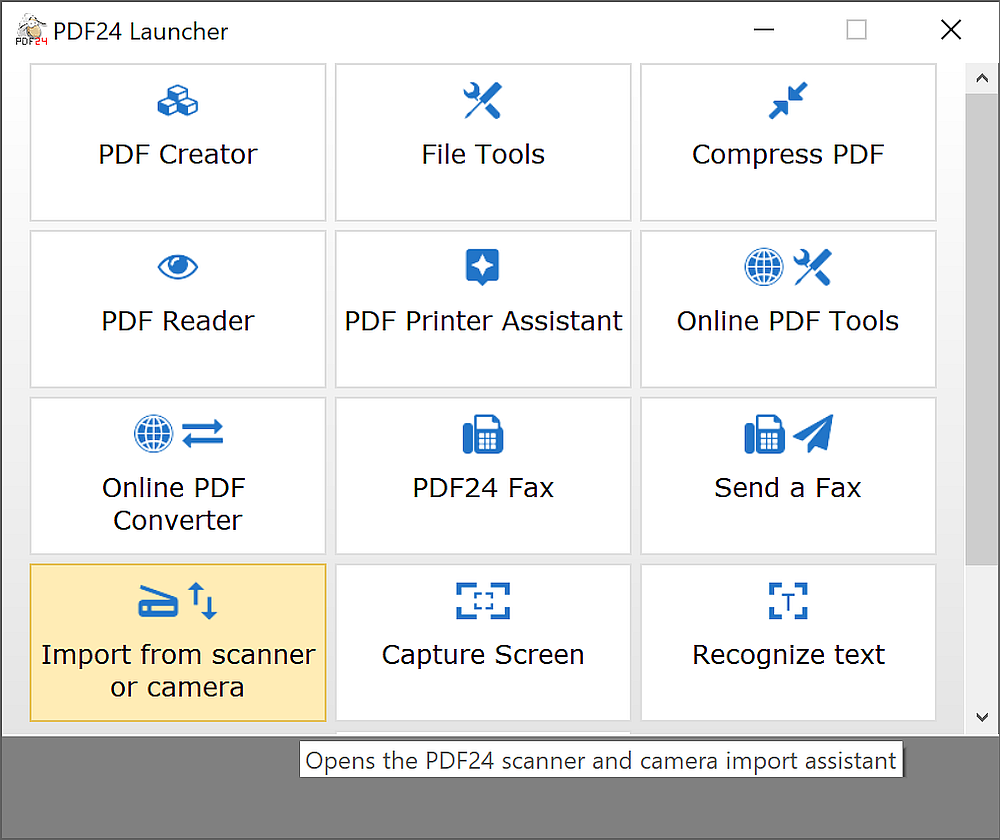Choose Send a Fax label
The image size is (1000, 840).
click(x=788, y=488)
